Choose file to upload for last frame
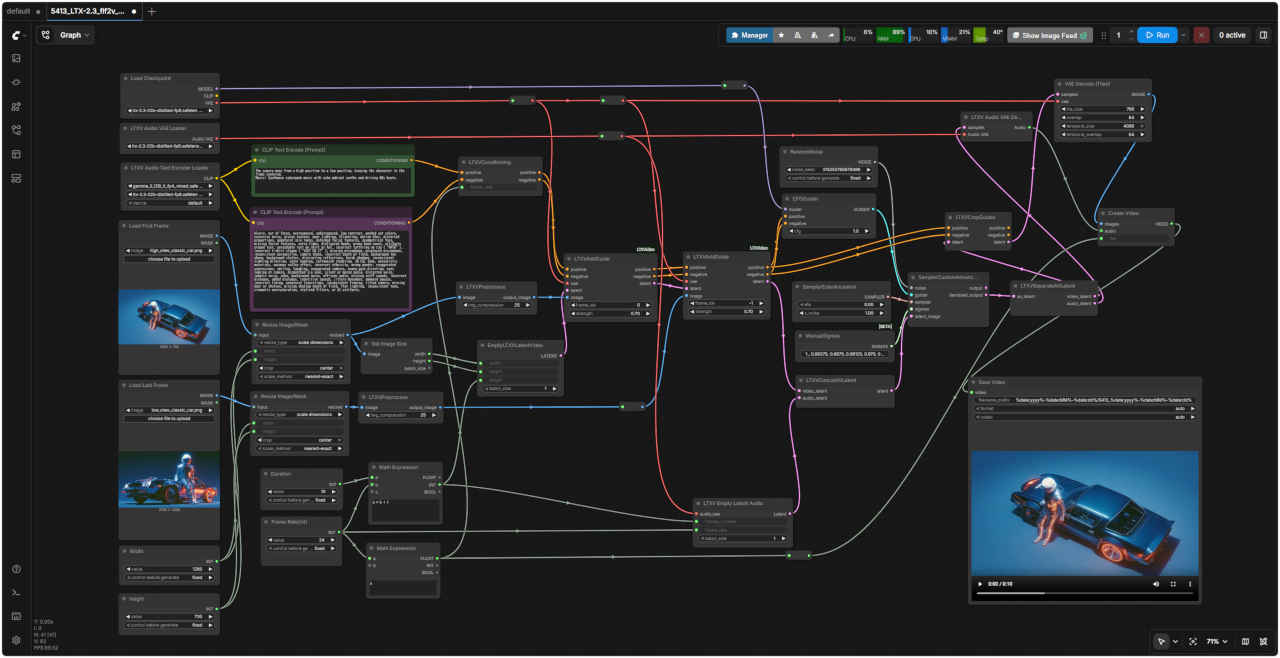1280x658 pixels. point(169,418)
